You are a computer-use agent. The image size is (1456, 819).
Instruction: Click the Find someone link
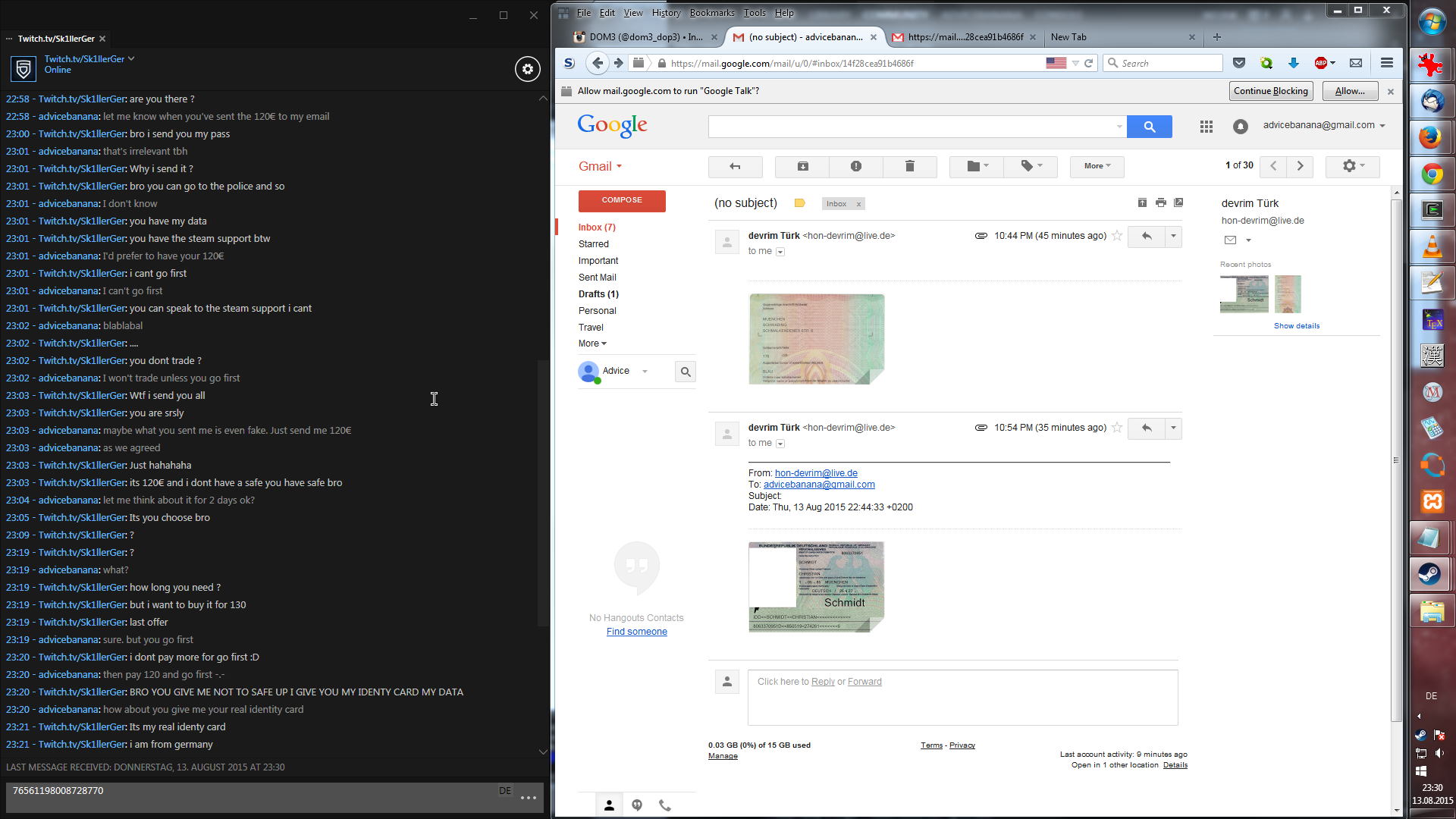(636, 632)
